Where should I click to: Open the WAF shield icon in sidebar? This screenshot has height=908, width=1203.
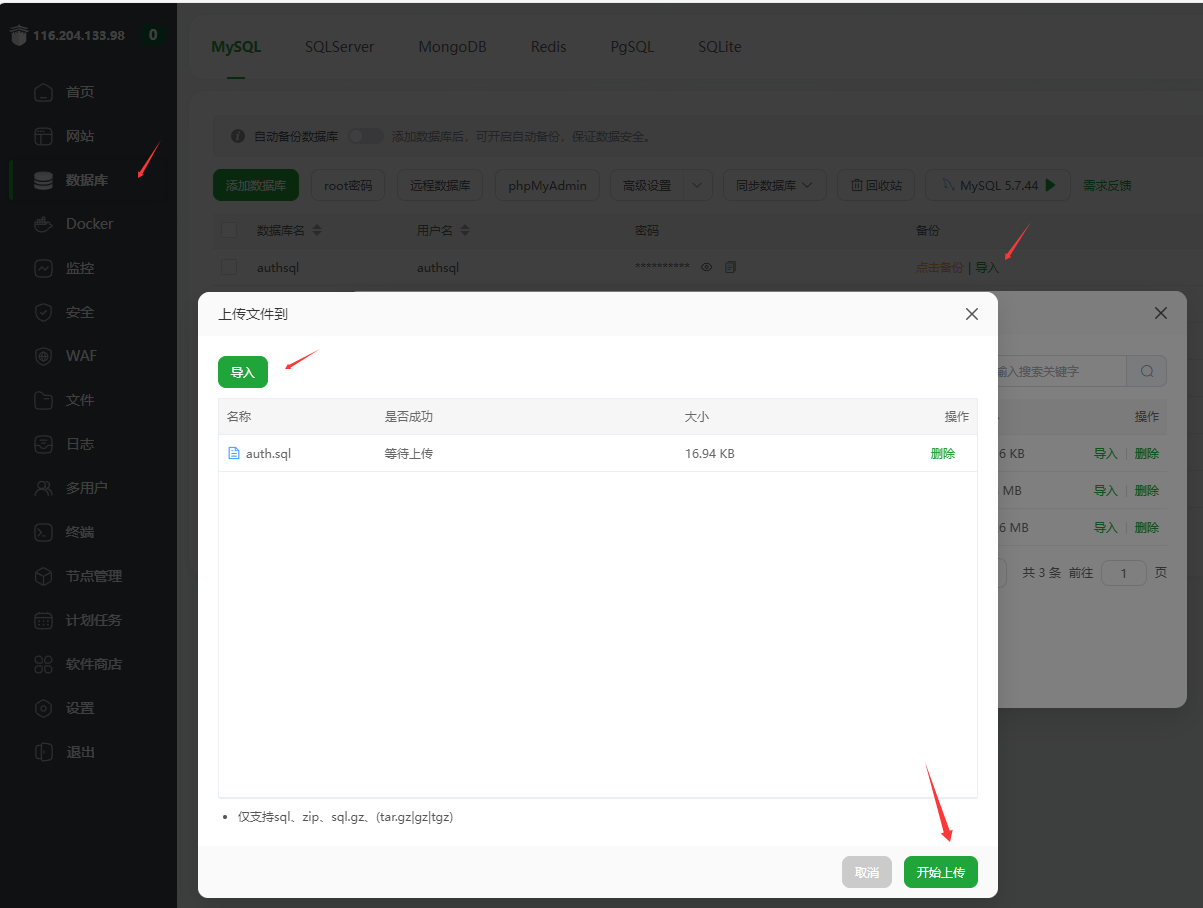pyautogui.click(x=43, y=356)
